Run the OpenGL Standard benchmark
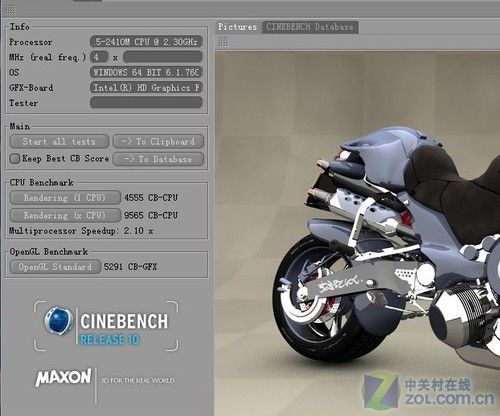 tap(55, 267)
